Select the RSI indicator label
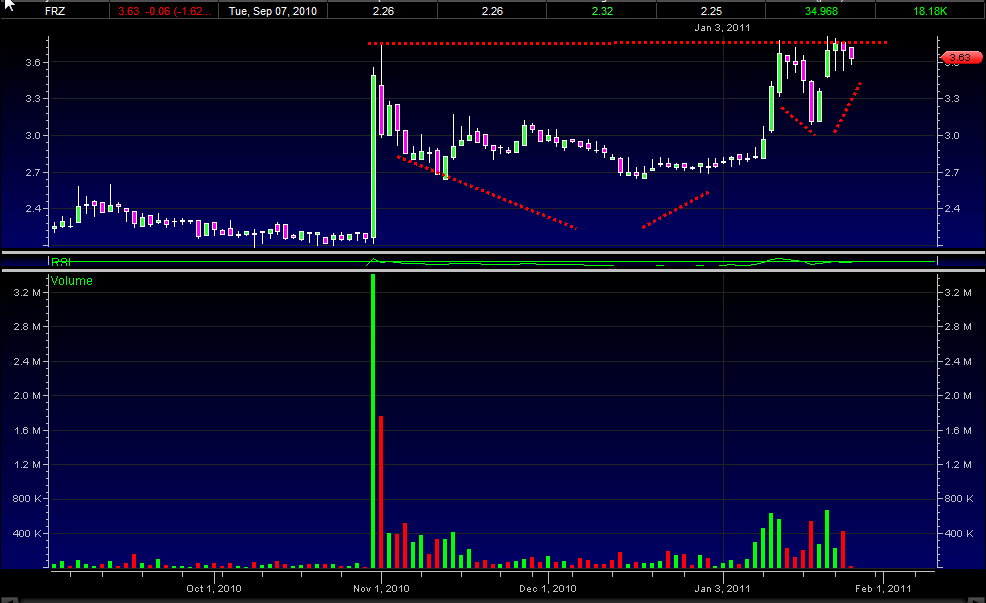Screen dimensions: 986x603 [x=61, y=262]
